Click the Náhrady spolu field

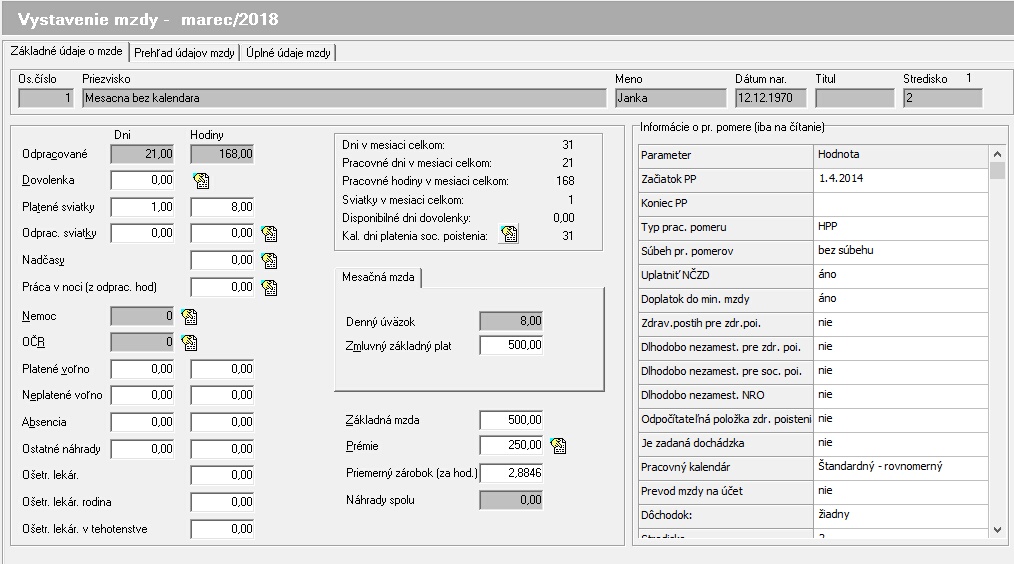[512, 500]
